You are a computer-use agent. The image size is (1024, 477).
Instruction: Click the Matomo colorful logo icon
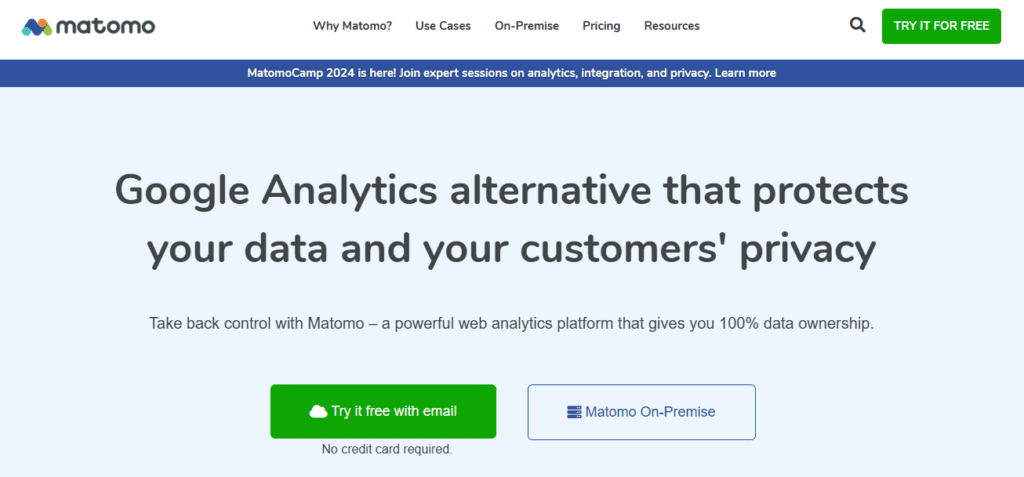(37, 26)
